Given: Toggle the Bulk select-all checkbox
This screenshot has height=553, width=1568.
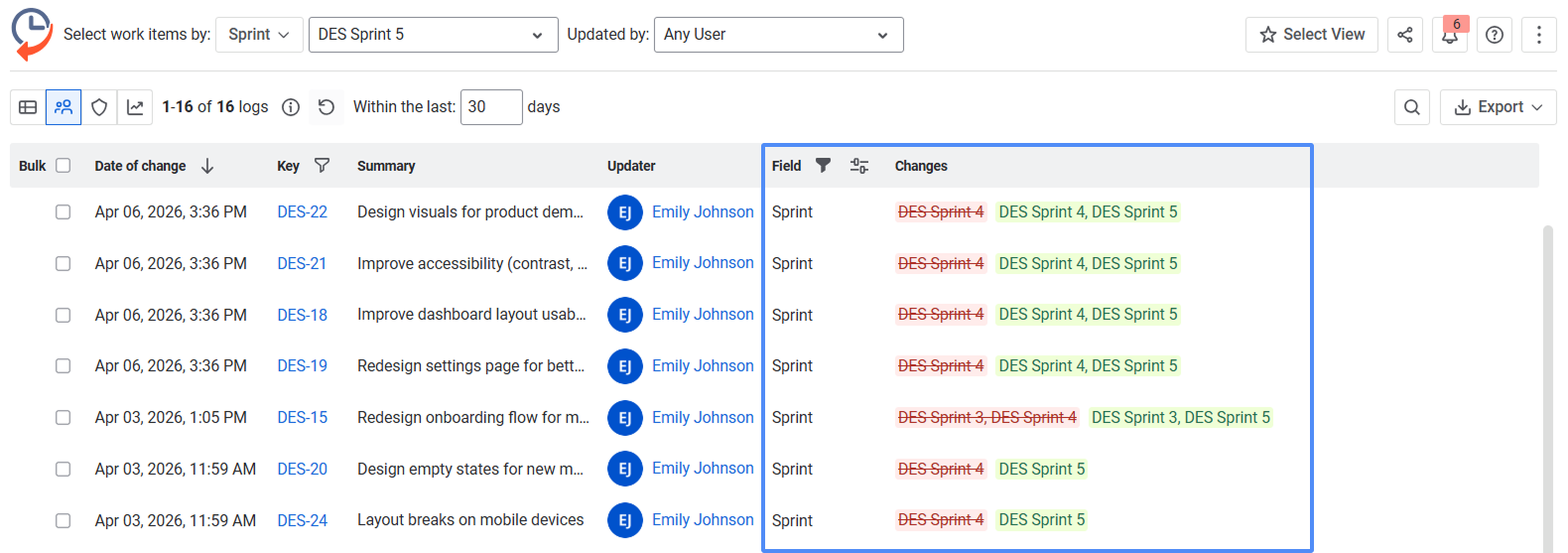Looking at the screenshot, I should point(64,166).
